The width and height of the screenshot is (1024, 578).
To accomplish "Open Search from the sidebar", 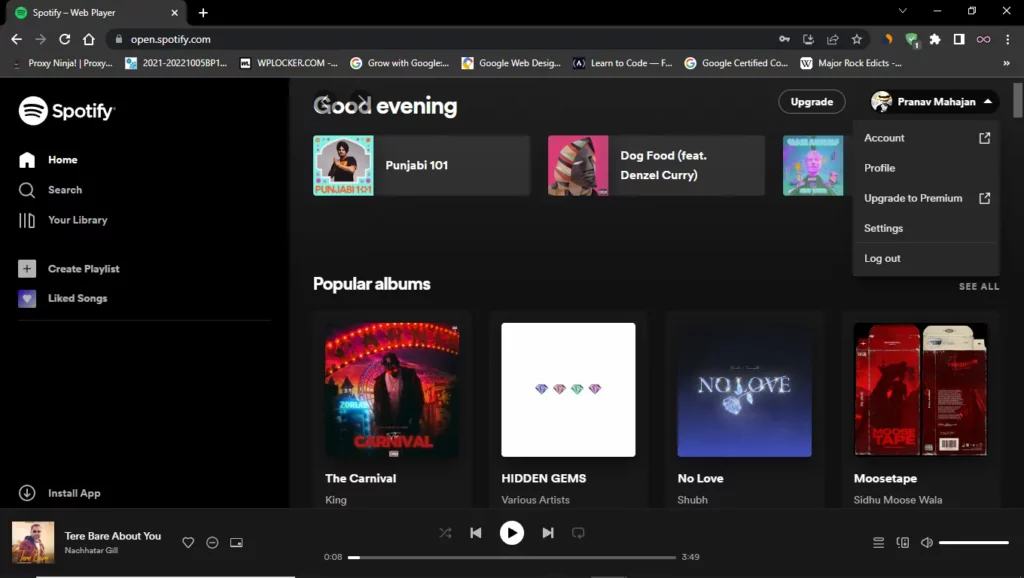I will 50,189.
